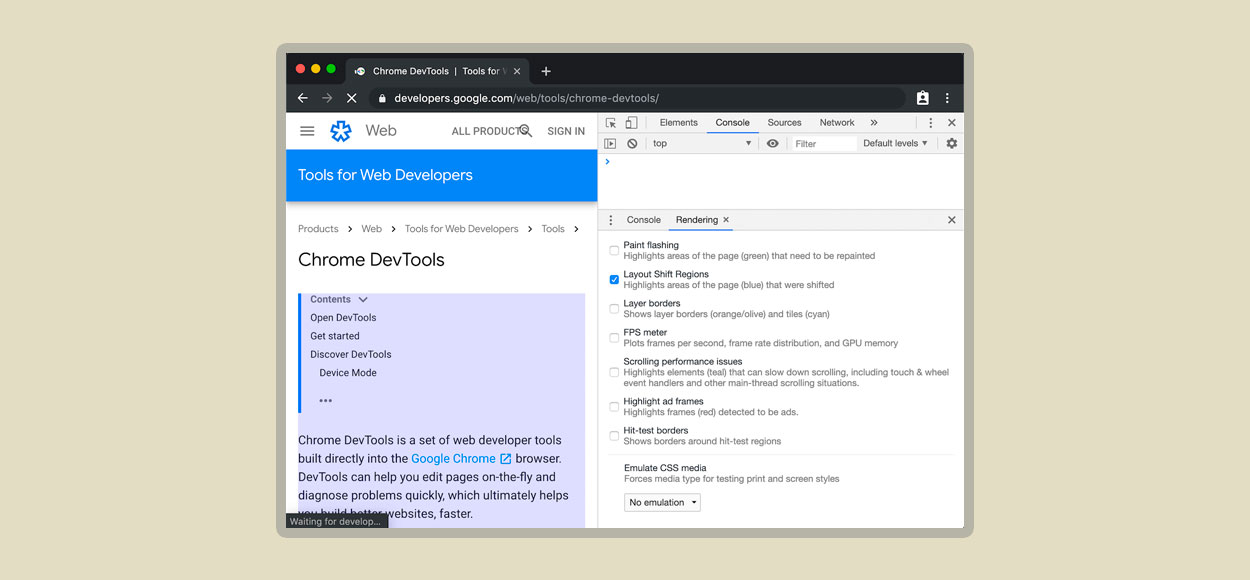The width and height of the screenshot is (1250, 580).
Task: Click the SIGN IN button
Action: [566, 131]
